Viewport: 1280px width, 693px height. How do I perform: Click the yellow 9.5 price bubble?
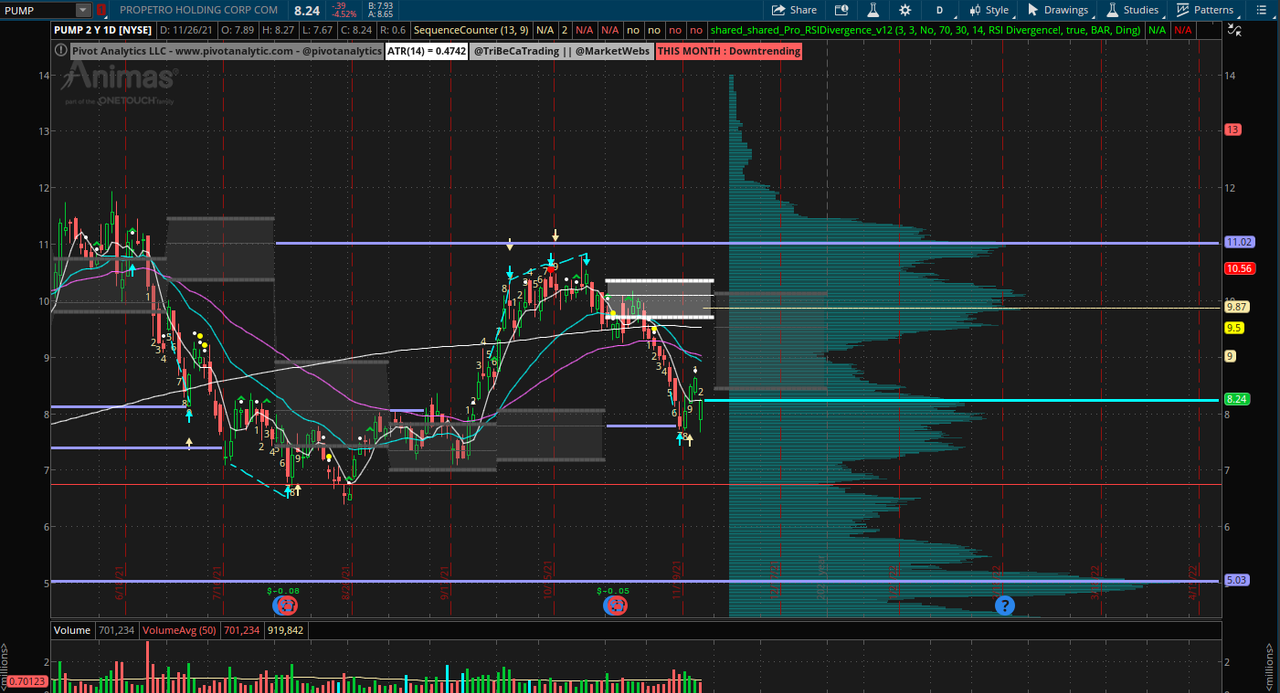pyautogui.click(x=1234, y=328)
